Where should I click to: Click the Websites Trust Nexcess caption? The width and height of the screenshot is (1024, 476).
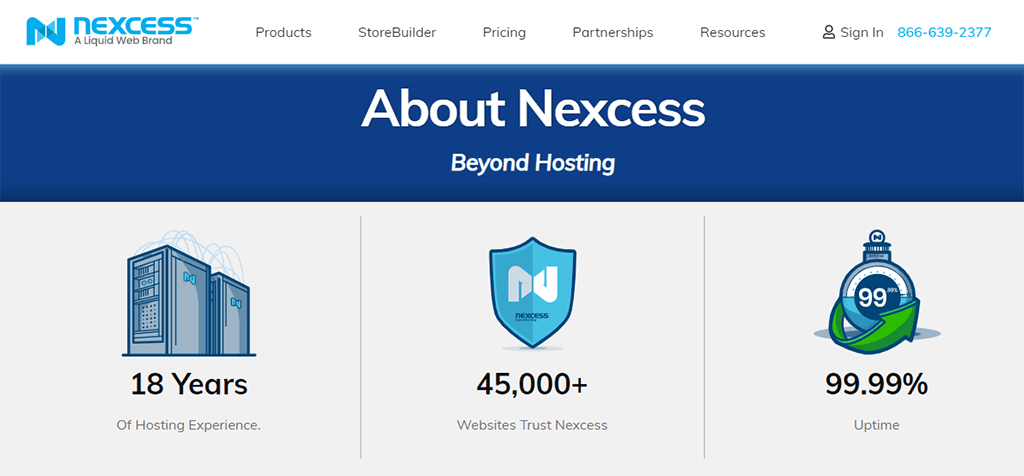tap(532, 425)
